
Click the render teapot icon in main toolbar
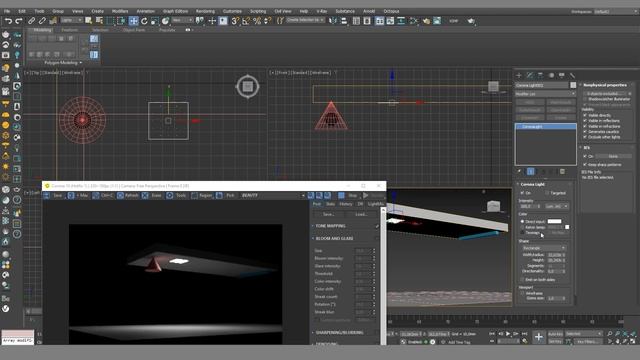tap(471, 21)
